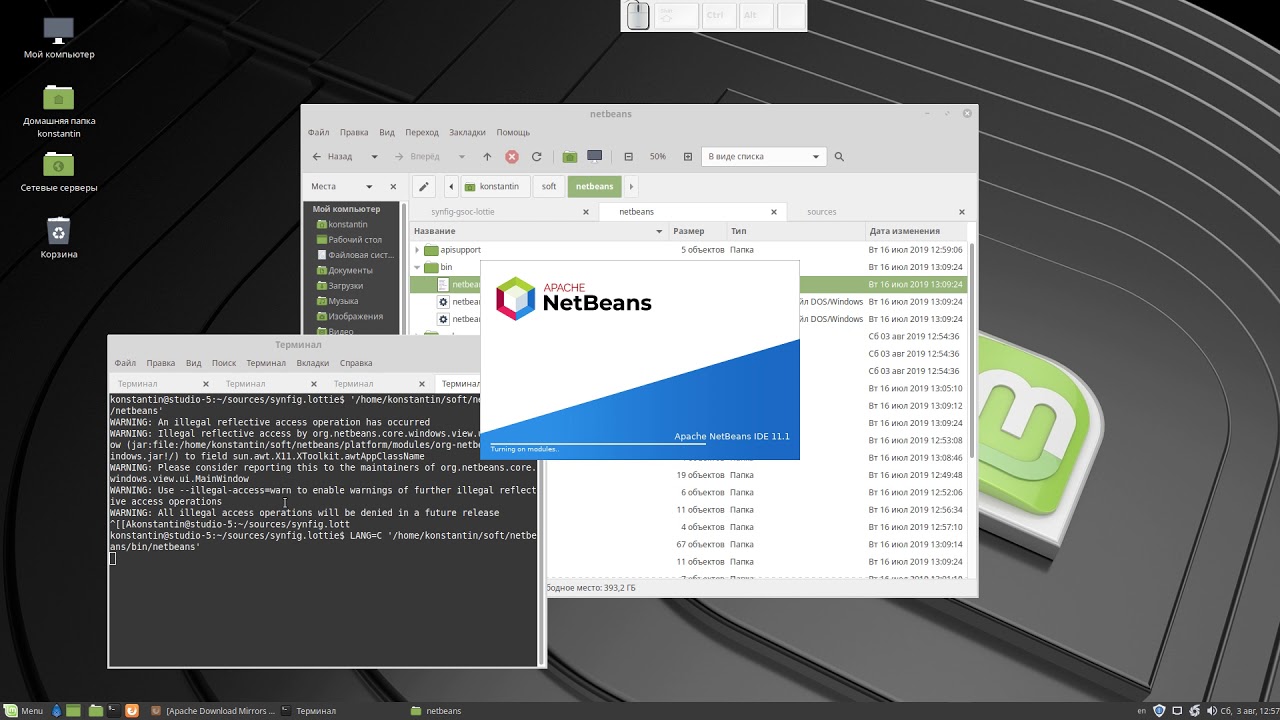
Task: Open Правка menu in file manager
Action: click(x=354, y=132)
